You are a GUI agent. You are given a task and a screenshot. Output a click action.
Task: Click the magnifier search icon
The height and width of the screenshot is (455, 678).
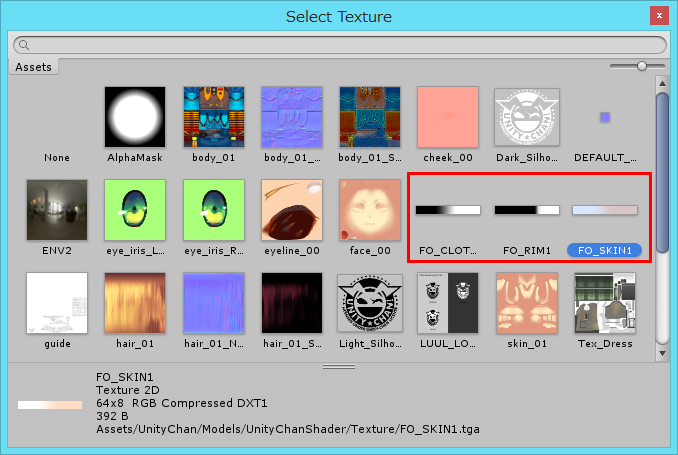pyautogui.click(x=24, y=45)
